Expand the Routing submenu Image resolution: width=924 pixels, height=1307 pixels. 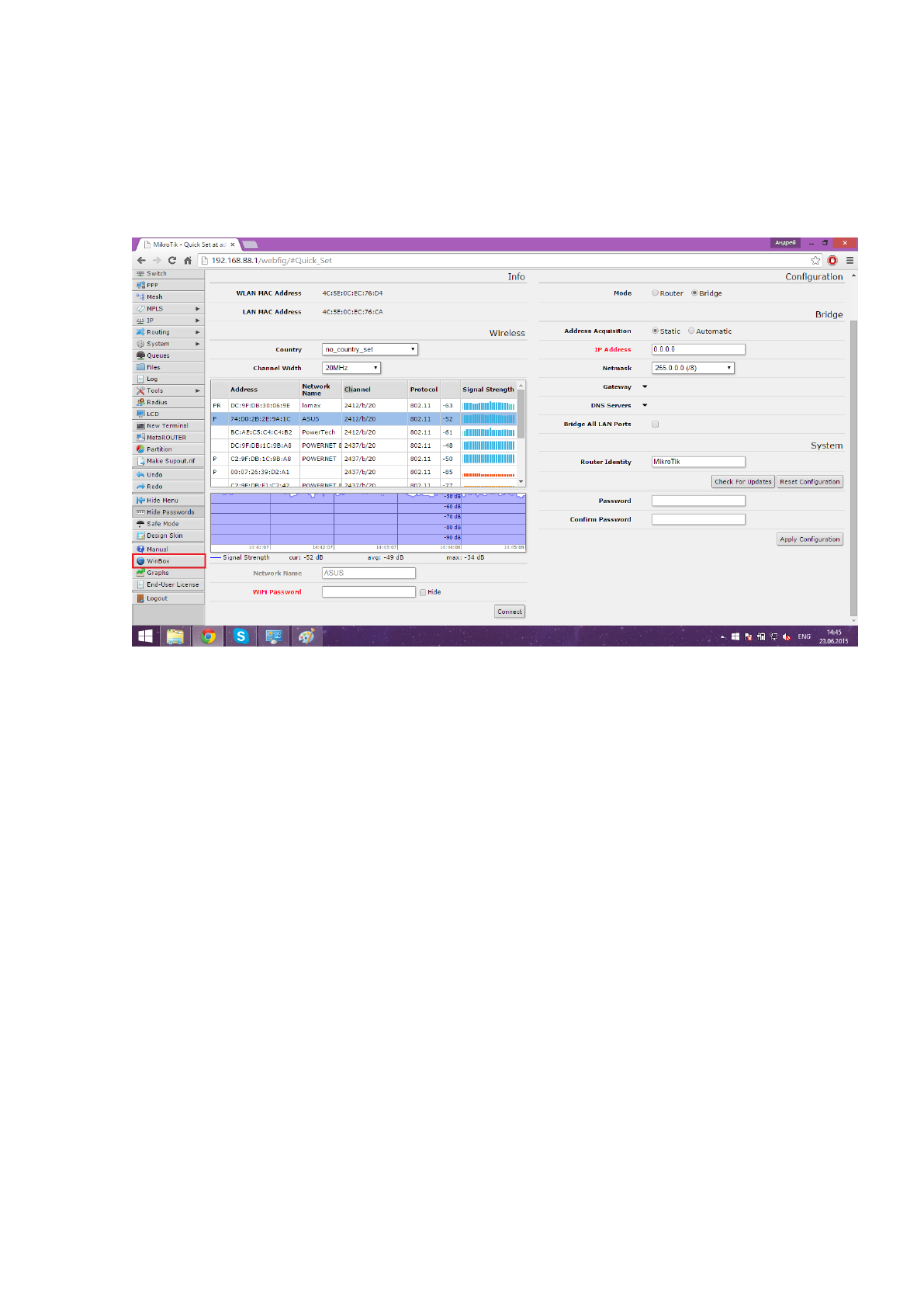tap(168, 331)
